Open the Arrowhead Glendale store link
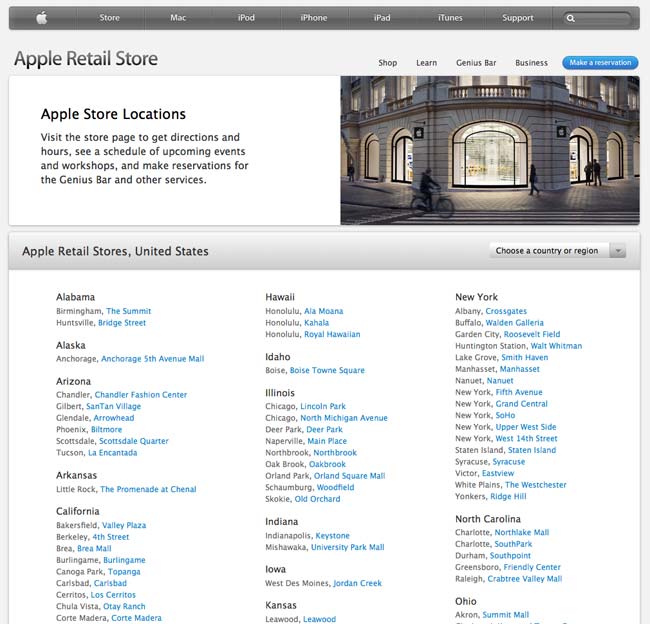650x624 pixels. [114, 418]
